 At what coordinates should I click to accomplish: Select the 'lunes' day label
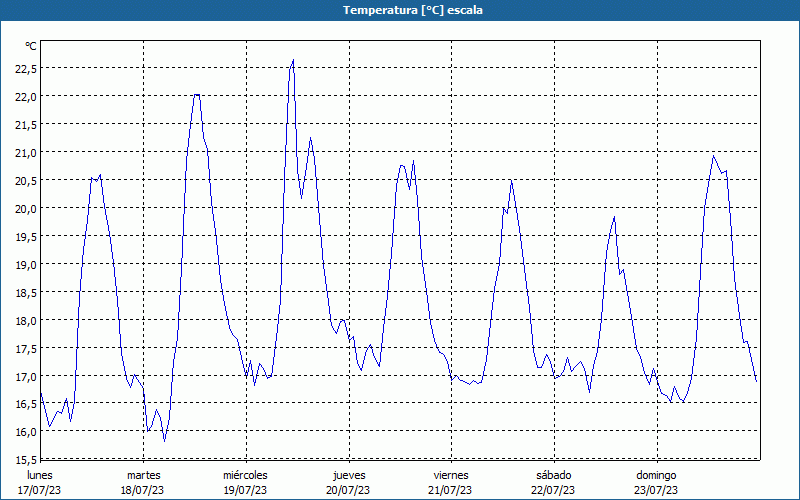(40, 476)
